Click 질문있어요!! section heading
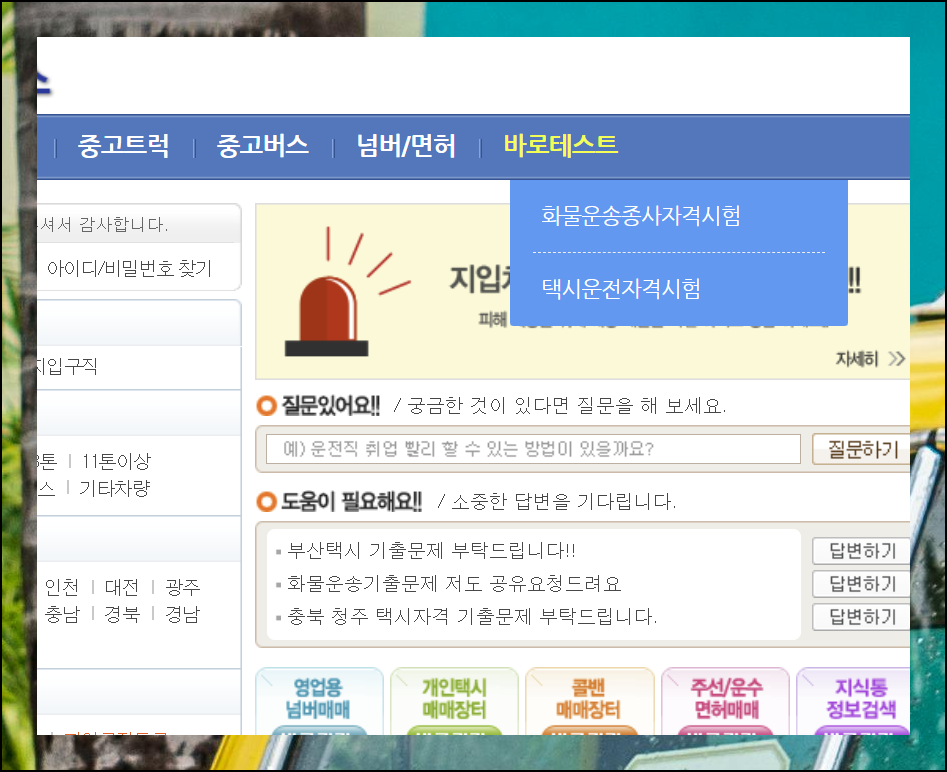The height and width of the screenshot is (772, 947). 331,405
